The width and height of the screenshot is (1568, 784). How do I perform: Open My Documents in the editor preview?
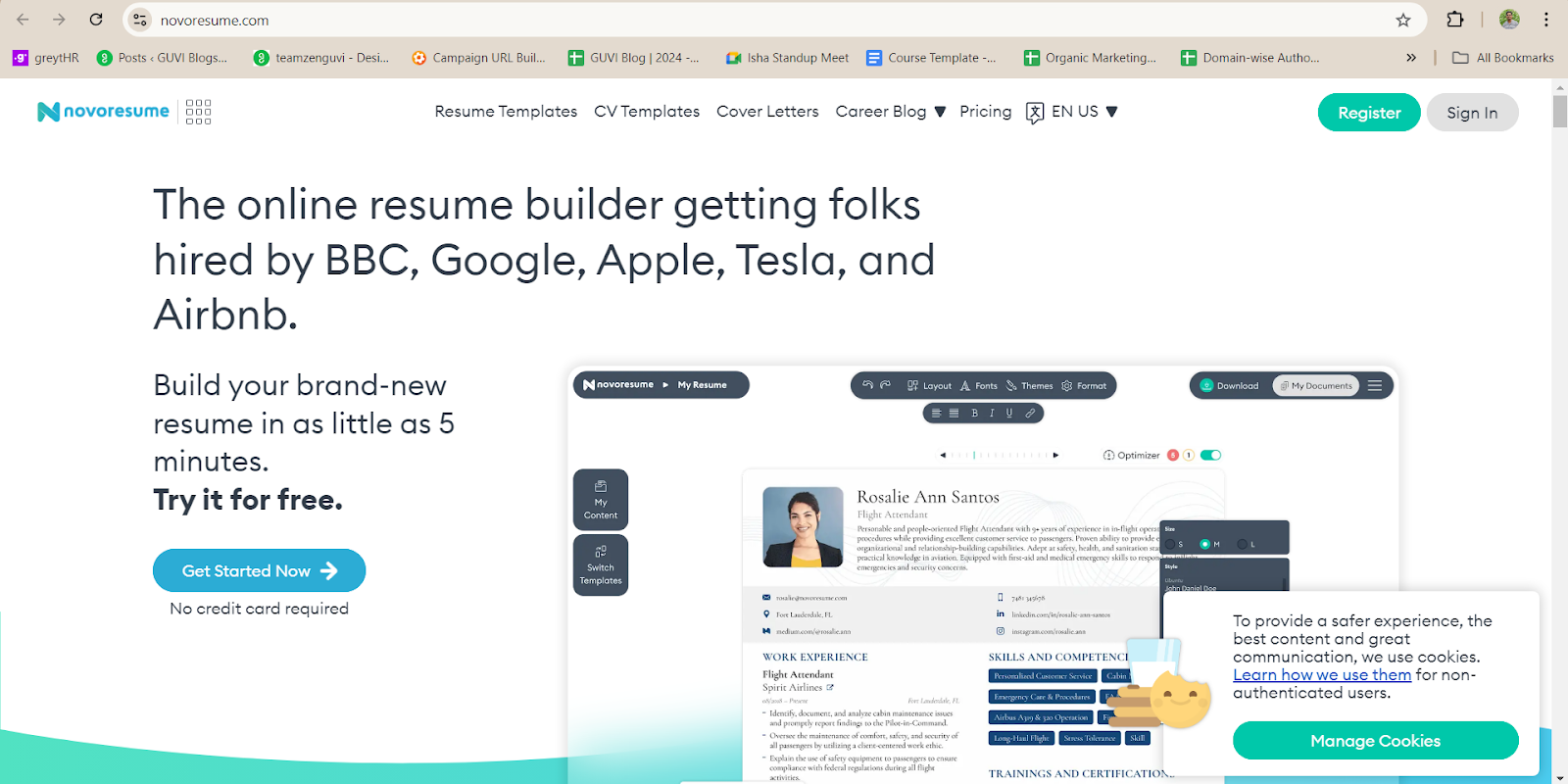(x=1316, y=385)
